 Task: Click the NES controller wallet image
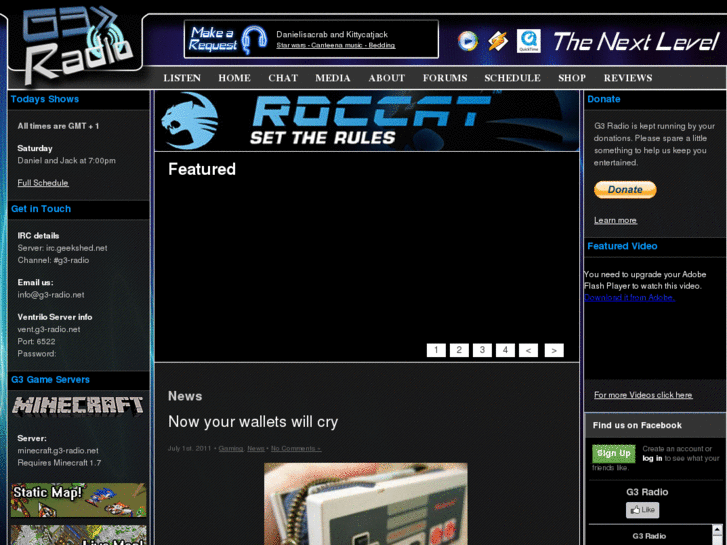(x=365, y=504)
